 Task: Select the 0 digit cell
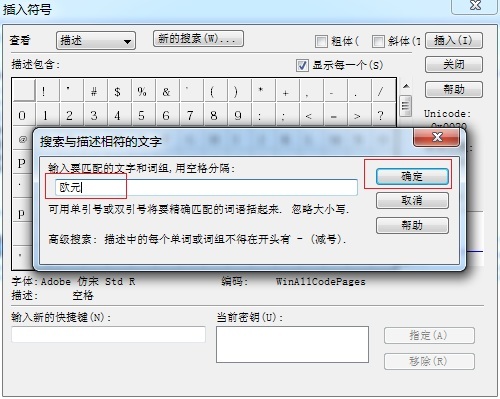point(23,114)
